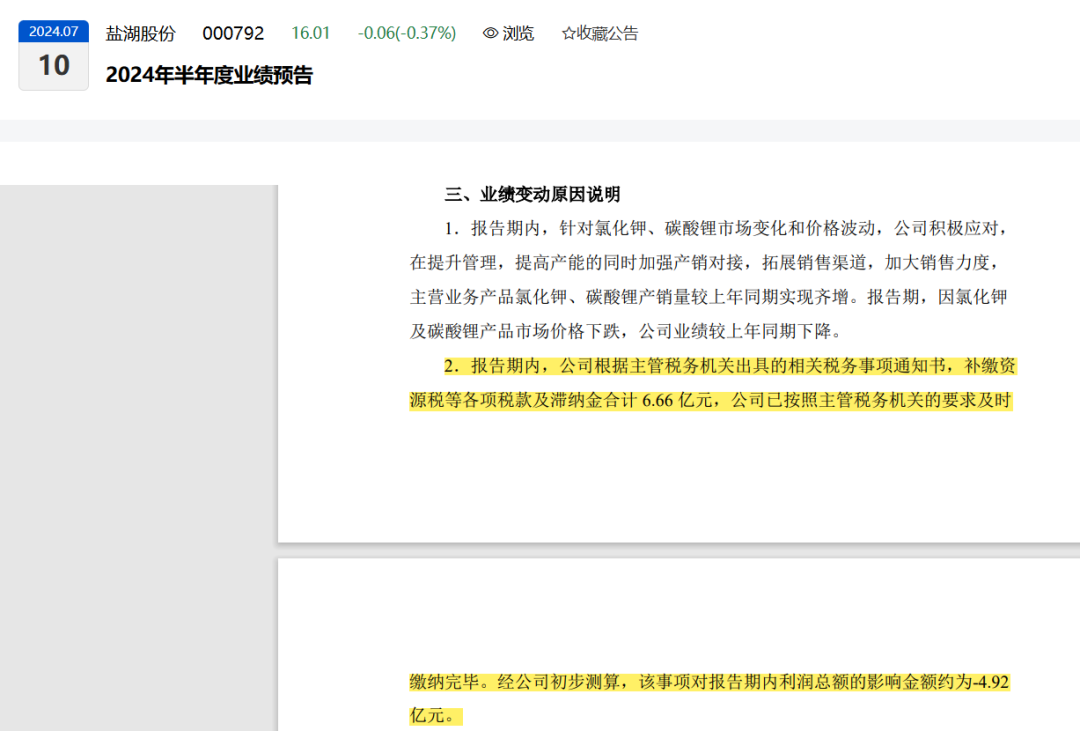This screenshot has height=731, width=1080.
Task: Click the line starting 主营业务产品氯化钾
Action: coord(710,297)
